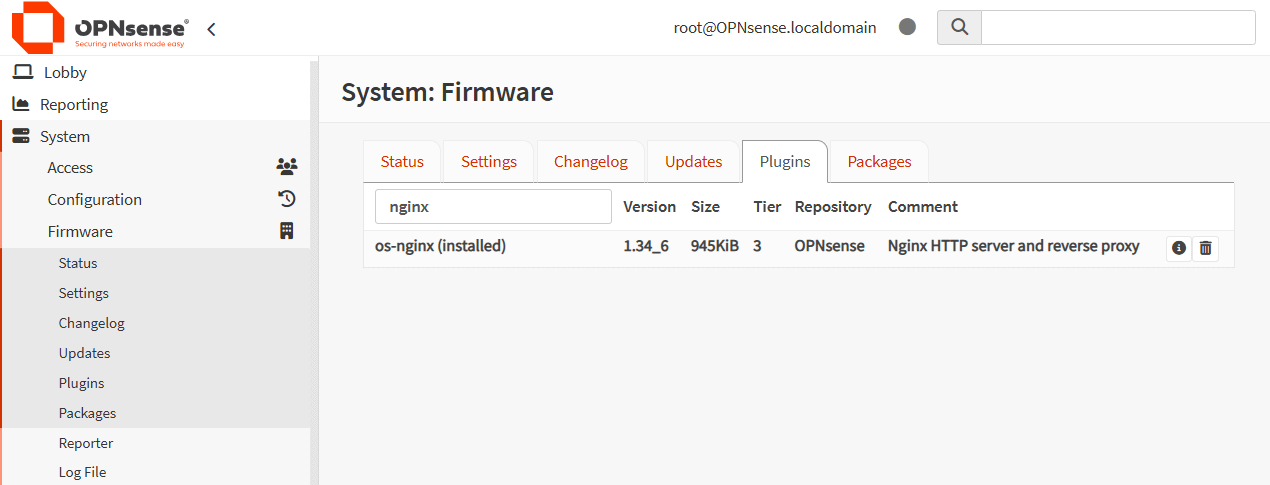Viewport: 1270px width, 485px height.
Task: Select the Plugins tab
Action: (x=785, y=161)
